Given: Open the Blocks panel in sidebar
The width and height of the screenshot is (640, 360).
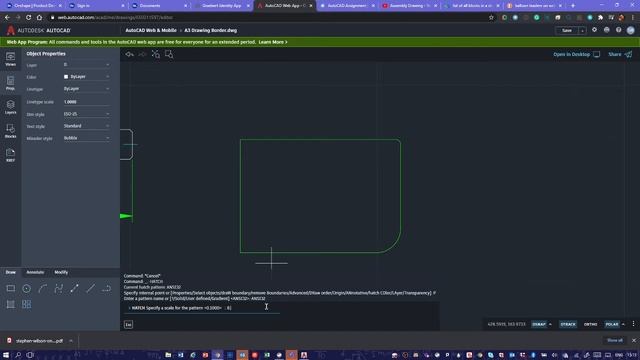Looking at the screenshot, I should point(11,131).
